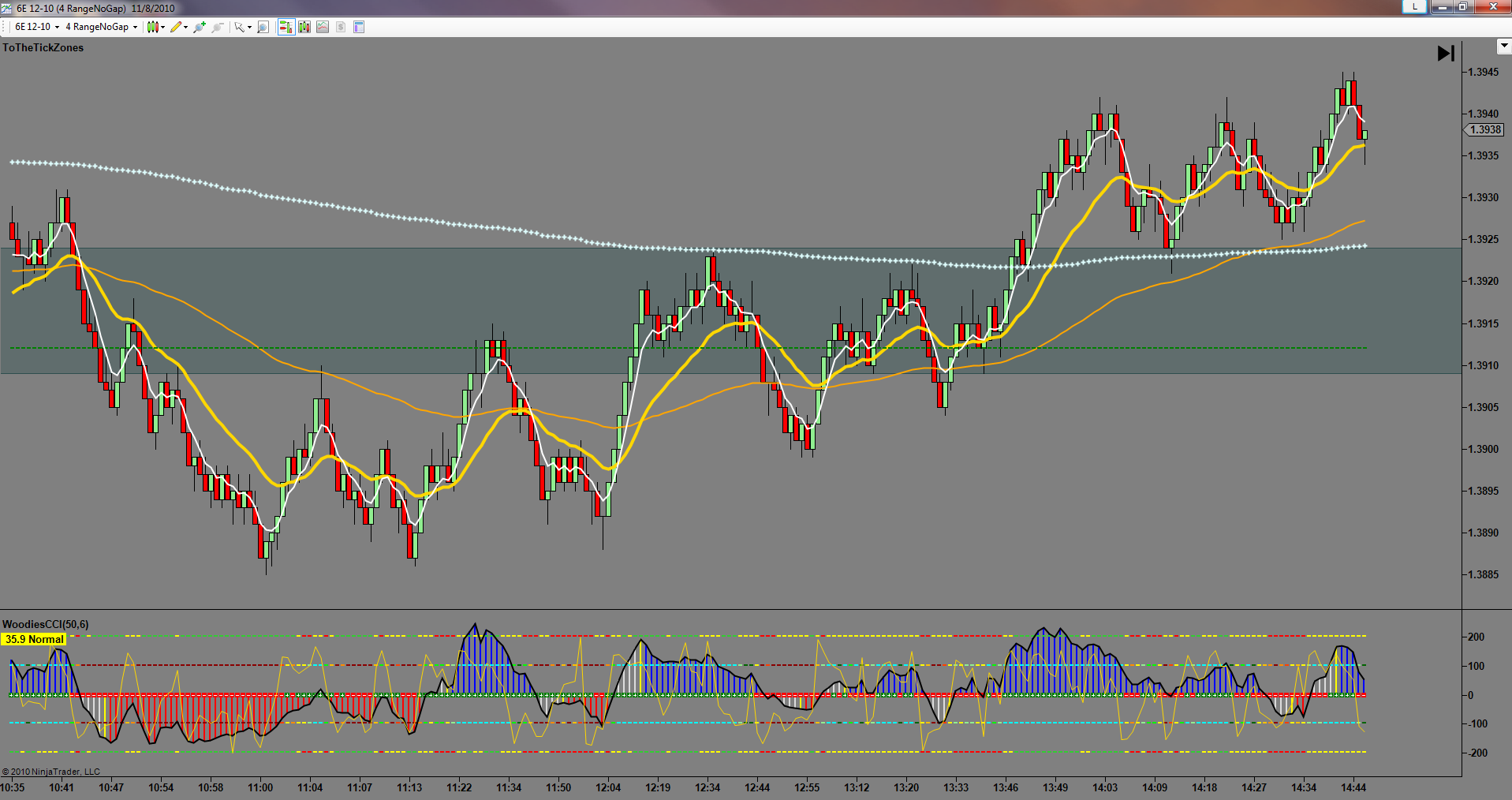Viewport: 1512px width, 800px height.
Task: Open the price axis dropdown arrow
Action: 1503,46
